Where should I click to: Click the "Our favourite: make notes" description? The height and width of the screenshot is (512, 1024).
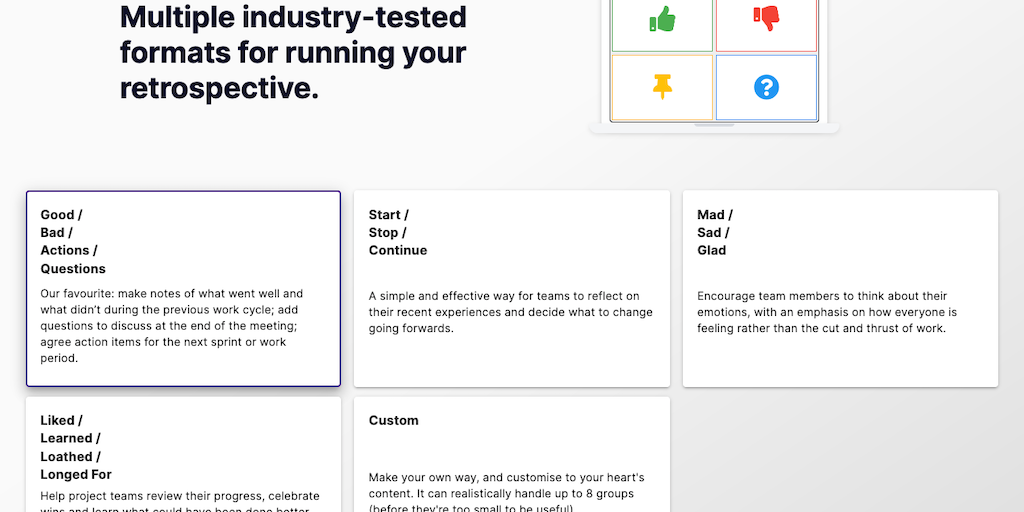coord(172,326)
